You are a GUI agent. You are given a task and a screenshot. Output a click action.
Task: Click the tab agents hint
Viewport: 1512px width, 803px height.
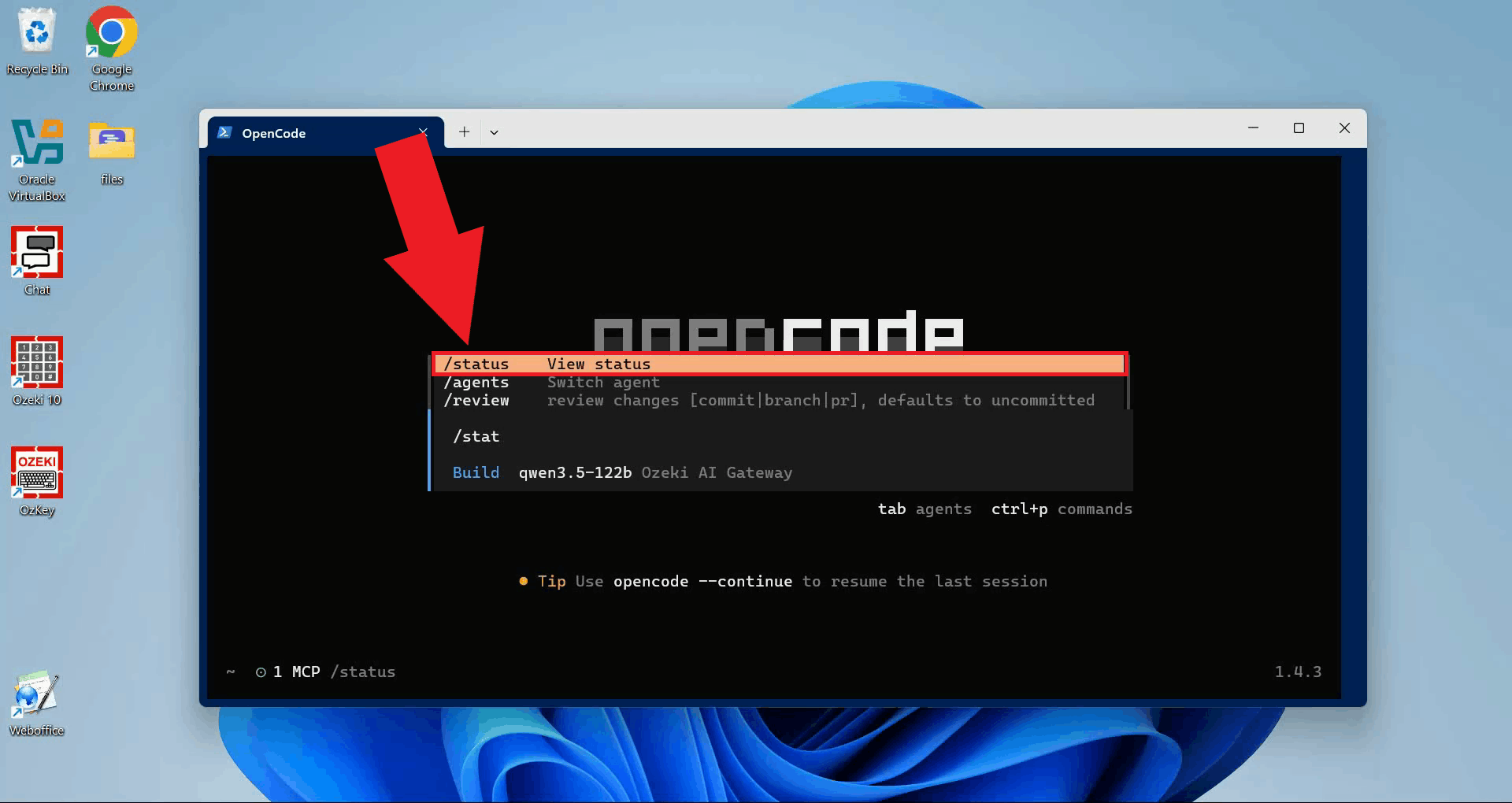pyautogui.click(x=925, y=509)
